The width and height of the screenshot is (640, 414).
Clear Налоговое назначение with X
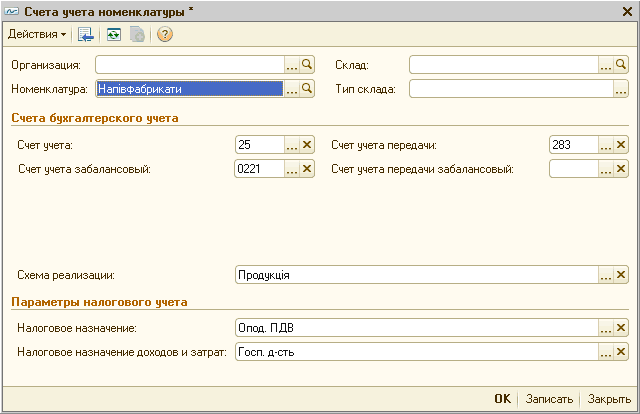(x=621, y=327)
